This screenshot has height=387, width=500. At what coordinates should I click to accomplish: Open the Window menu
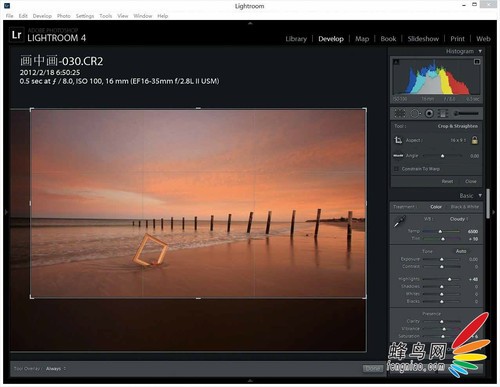click(x=143, y=16)
